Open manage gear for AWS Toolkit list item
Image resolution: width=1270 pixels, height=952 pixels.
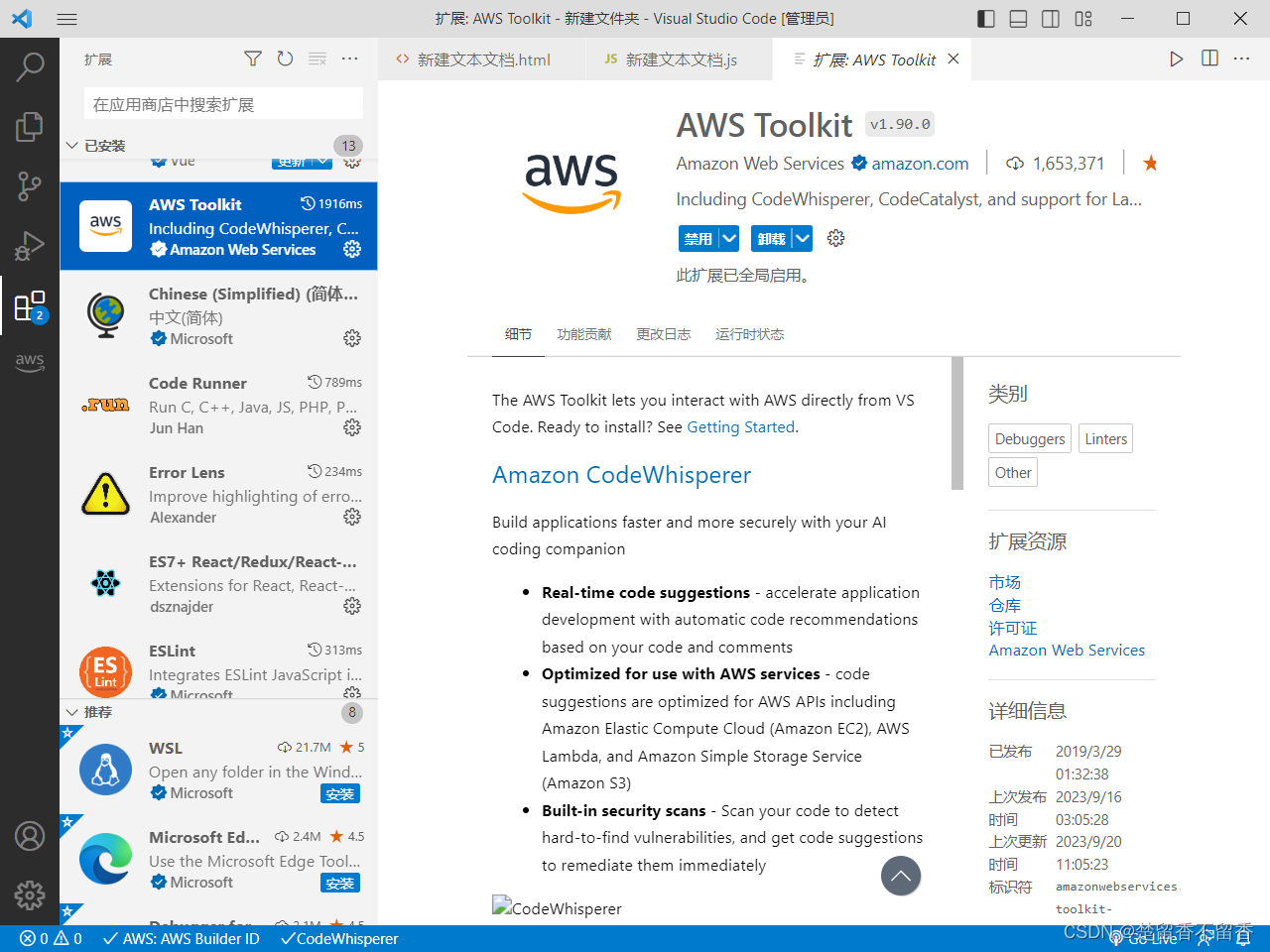[x=352, y=249]
